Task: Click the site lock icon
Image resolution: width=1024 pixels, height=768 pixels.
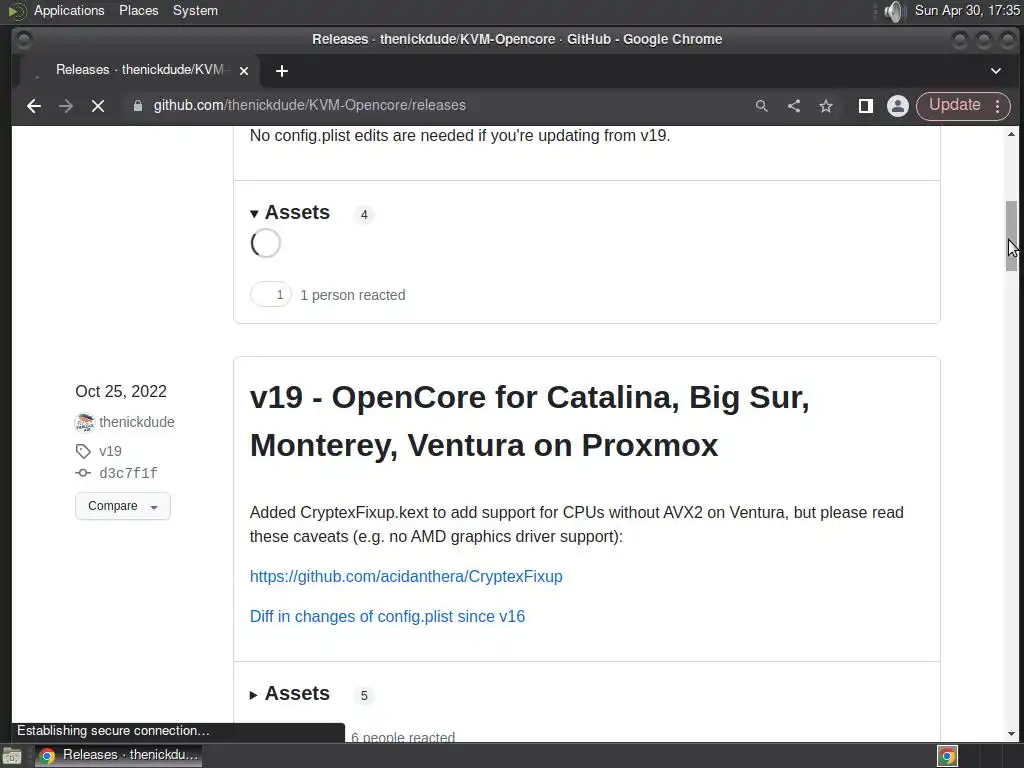Action: click(137, 106)
